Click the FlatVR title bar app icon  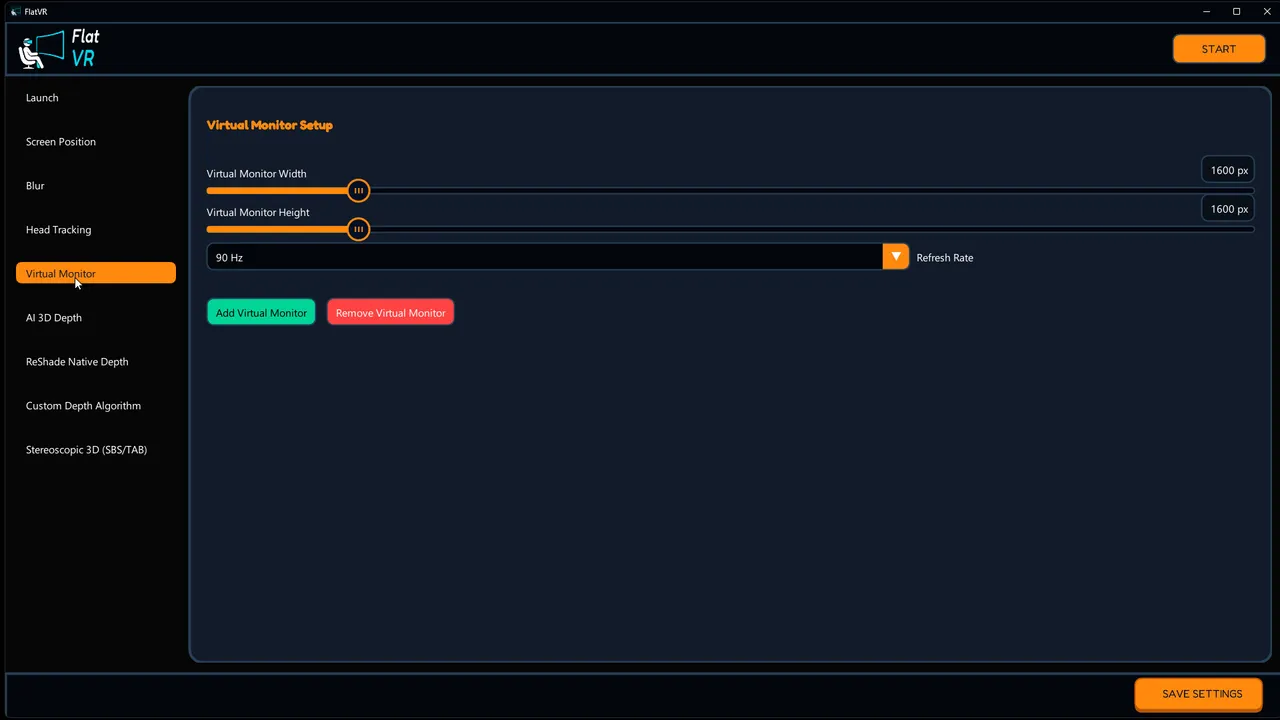(x=15, y=11)
